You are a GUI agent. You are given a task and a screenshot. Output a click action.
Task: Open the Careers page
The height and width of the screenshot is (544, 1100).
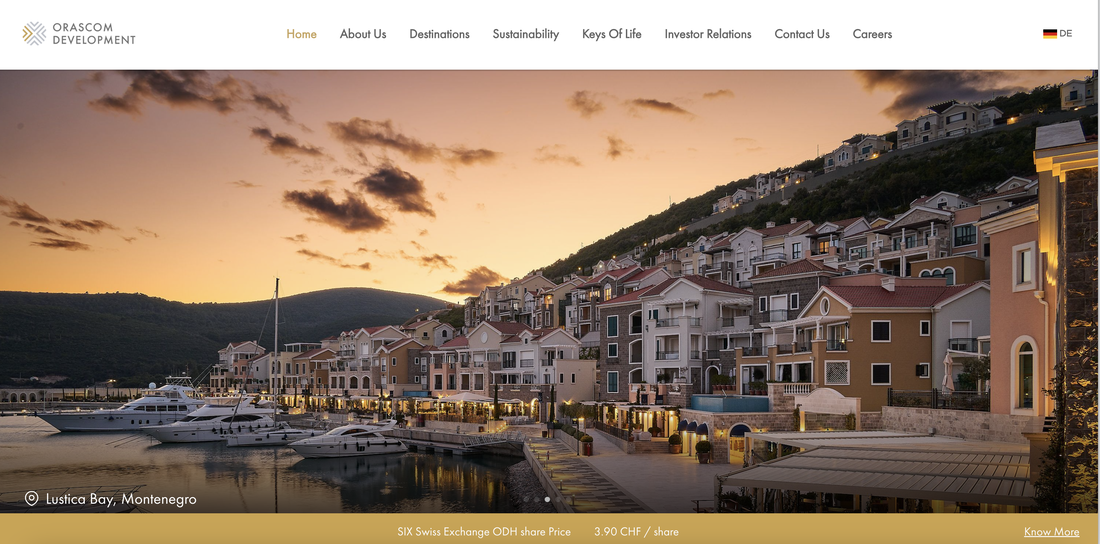(872, 34)
